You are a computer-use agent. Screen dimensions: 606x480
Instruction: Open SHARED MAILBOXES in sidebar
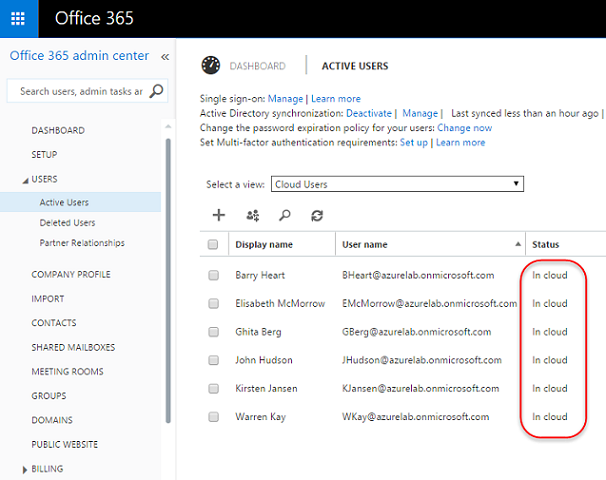click(x=73, y=347)
